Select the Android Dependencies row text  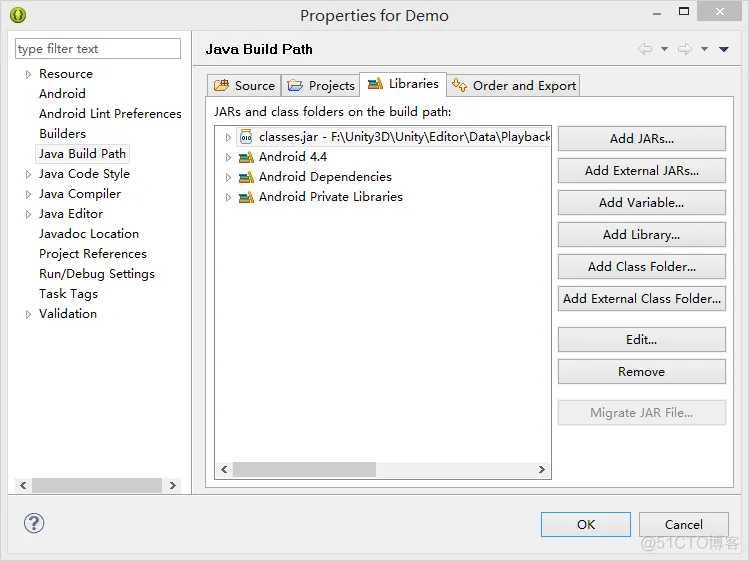325,177
